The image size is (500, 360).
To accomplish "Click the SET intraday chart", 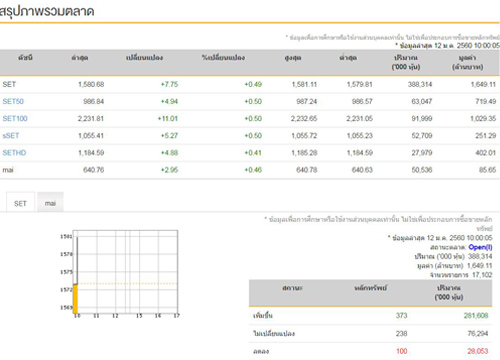I will pos(125,272).
